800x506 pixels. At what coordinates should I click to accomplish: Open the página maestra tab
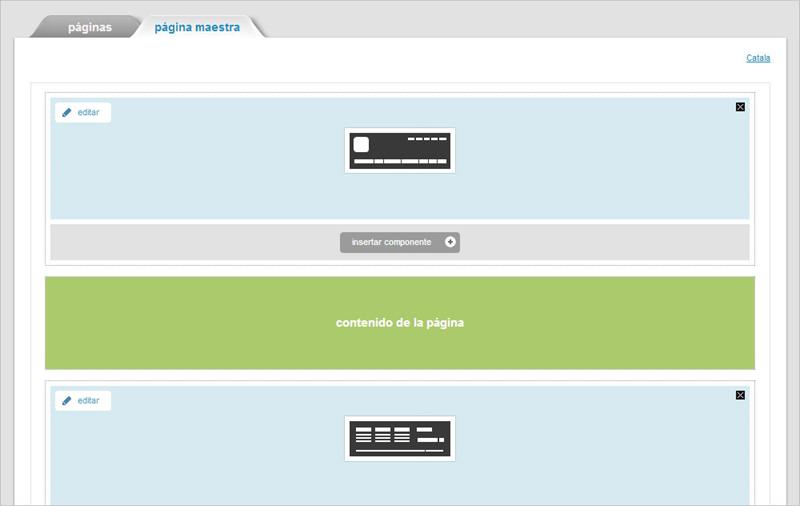pyautogui.click(x=197, y=28)
